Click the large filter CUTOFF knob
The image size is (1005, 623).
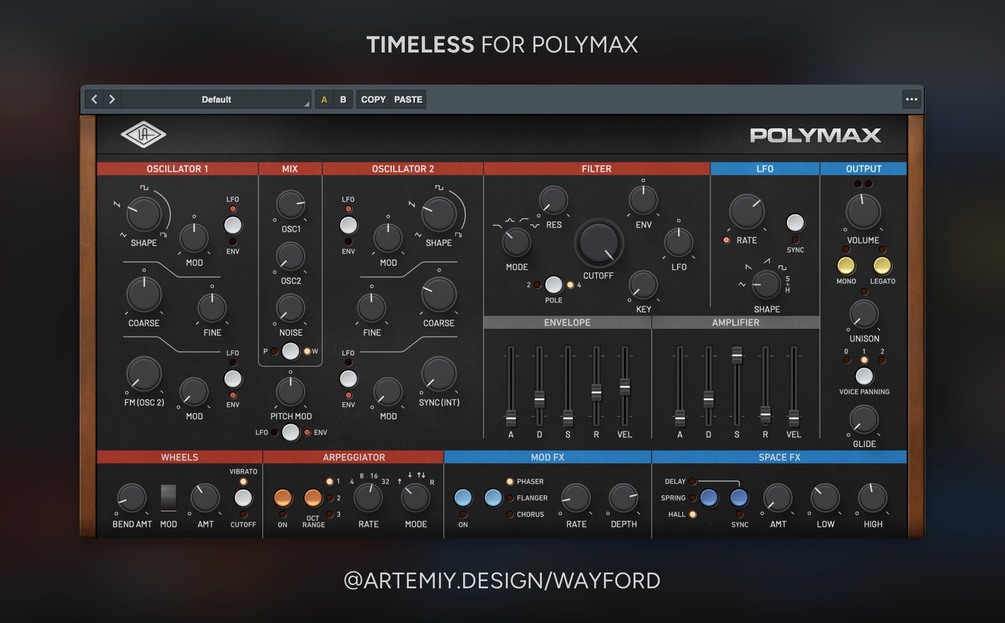tap(598, 243)
